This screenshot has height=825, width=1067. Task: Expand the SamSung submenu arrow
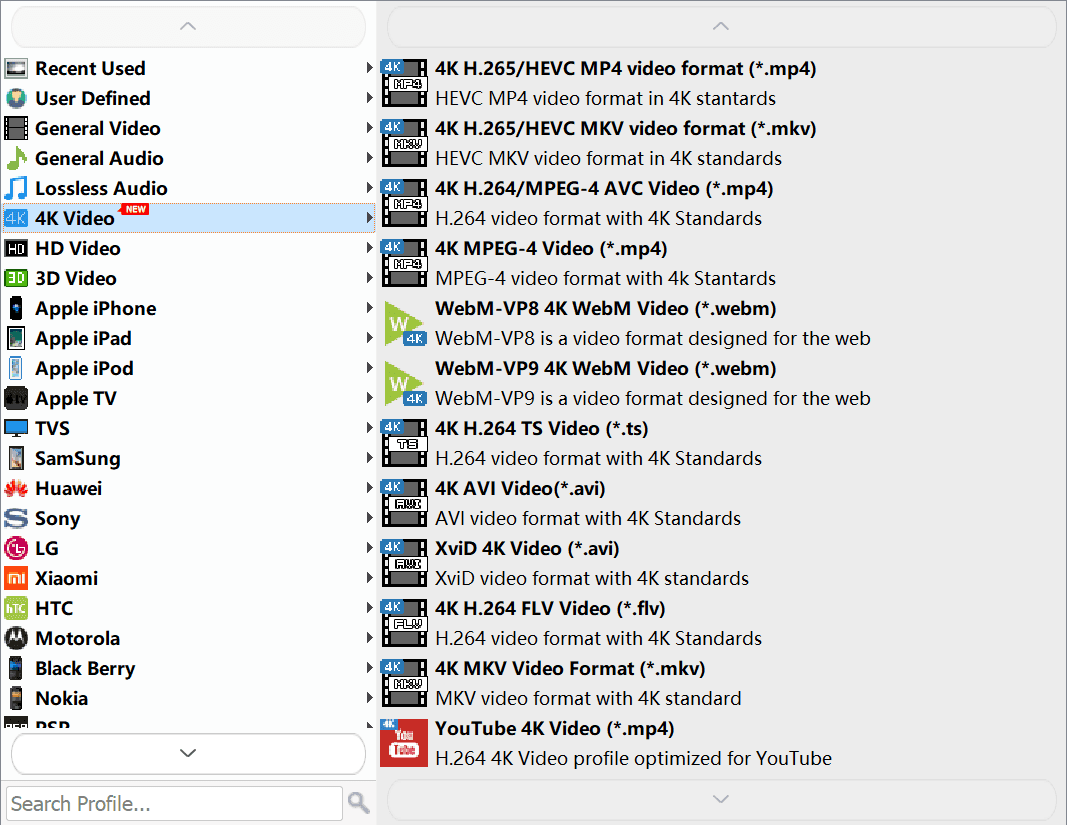tap(370, 457)
